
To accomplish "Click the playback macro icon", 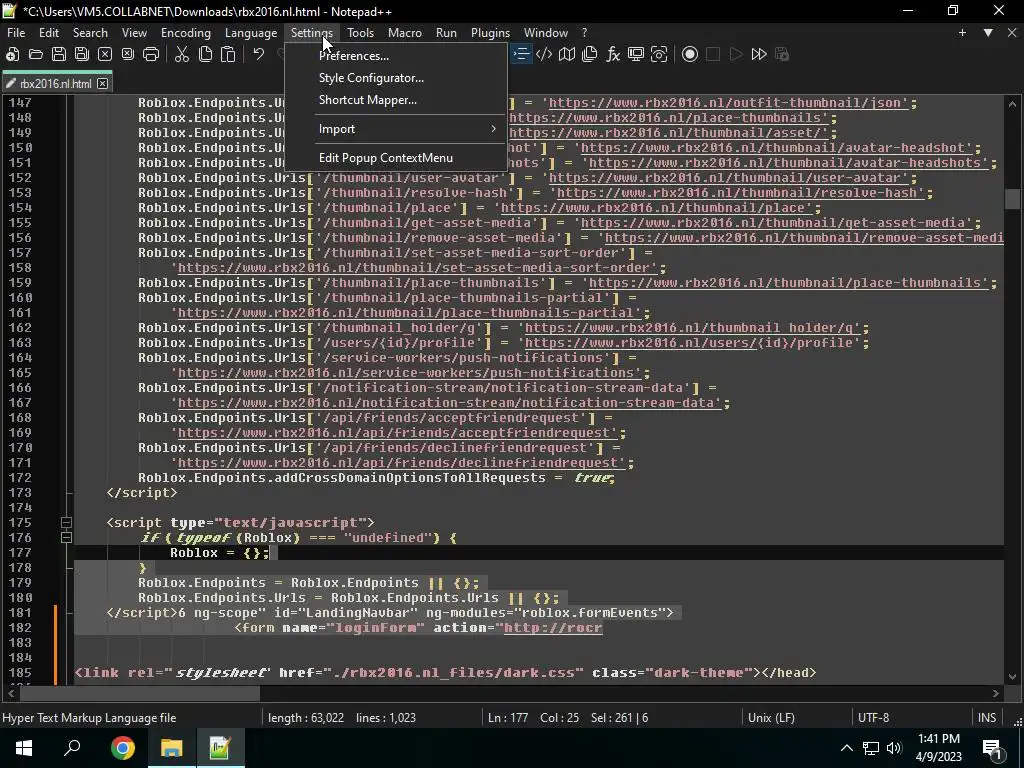I will (736, 54).
